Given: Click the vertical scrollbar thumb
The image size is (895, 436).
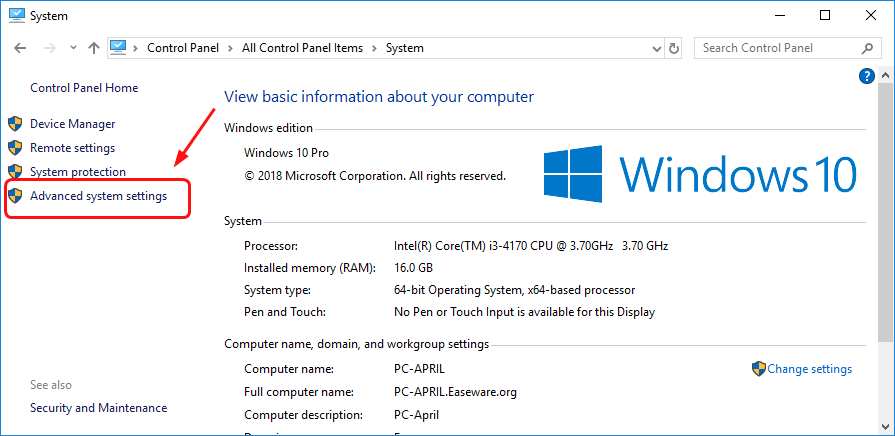Looking at the screenshot, I should (x=885, y=212).
